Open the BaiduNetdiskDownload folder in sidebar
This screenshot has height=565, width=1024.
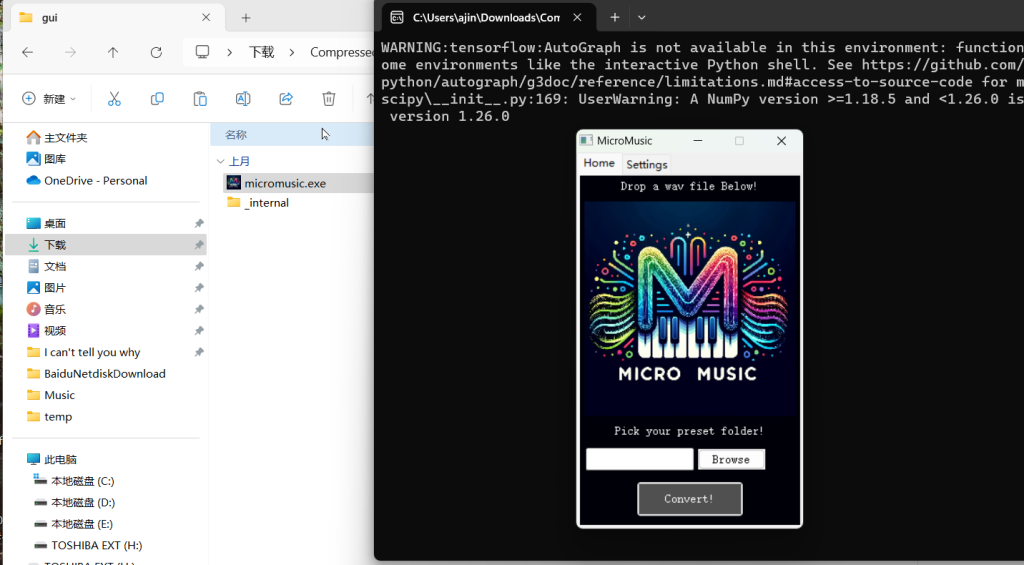[x=105, y=374]
